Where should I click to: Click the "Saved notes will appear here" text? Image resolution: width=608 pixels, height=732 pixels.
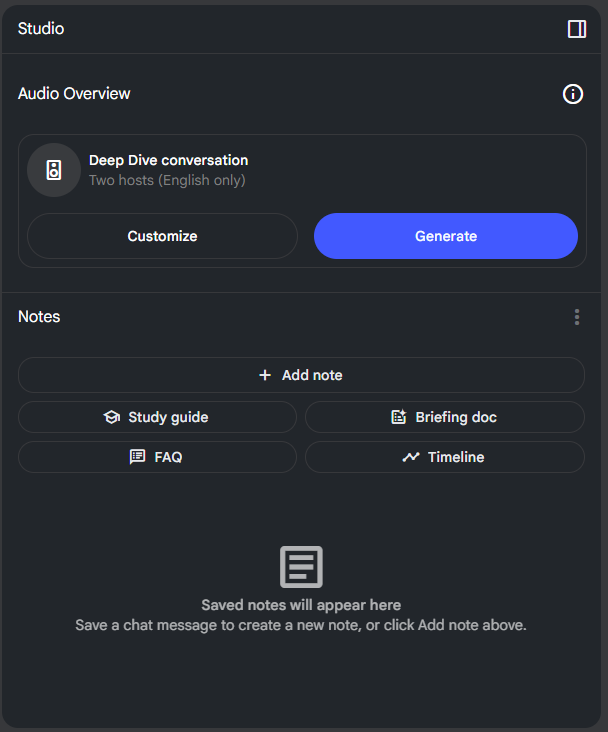tap(301, 605)
